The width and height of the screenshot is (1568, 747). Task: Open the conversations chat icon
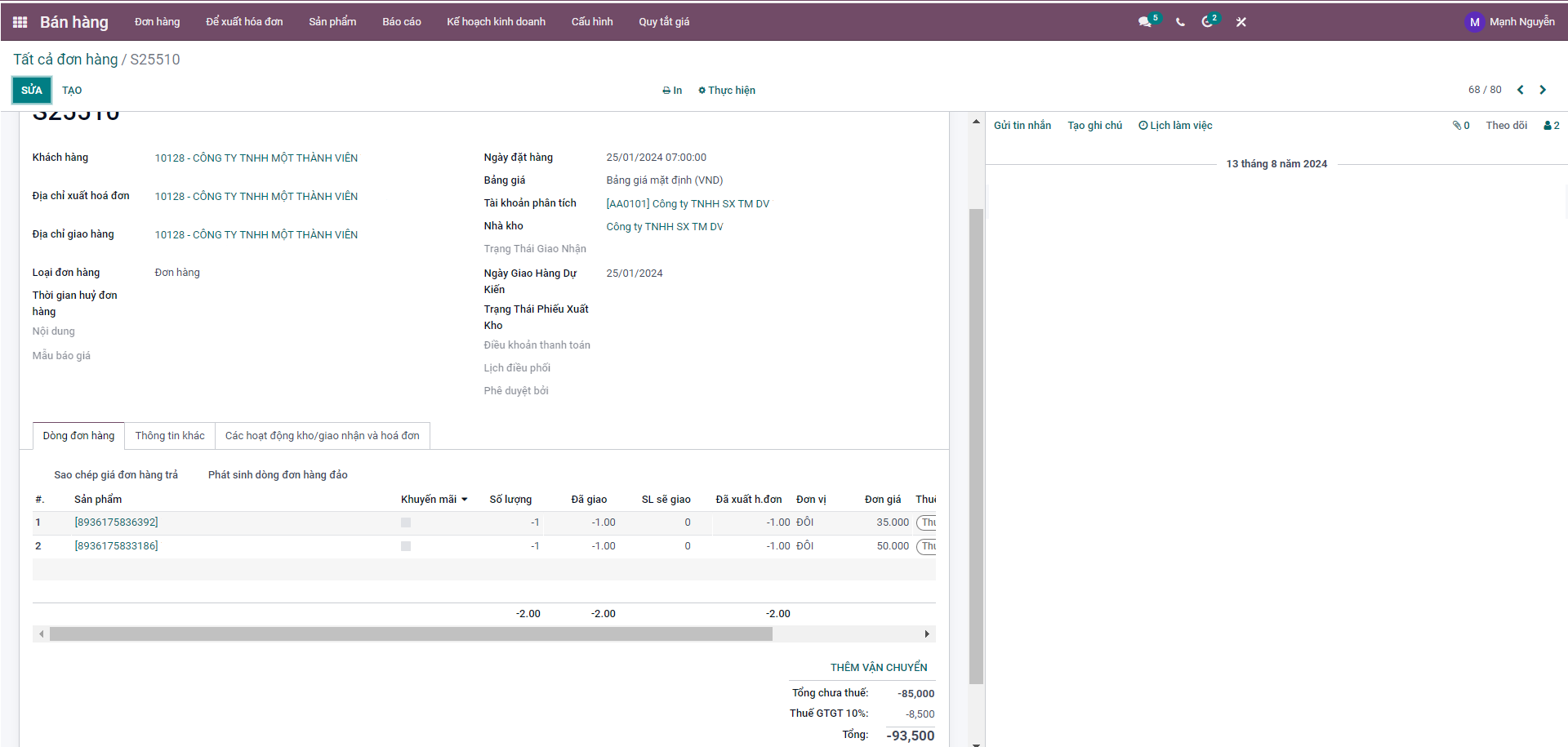(1145, 22)
